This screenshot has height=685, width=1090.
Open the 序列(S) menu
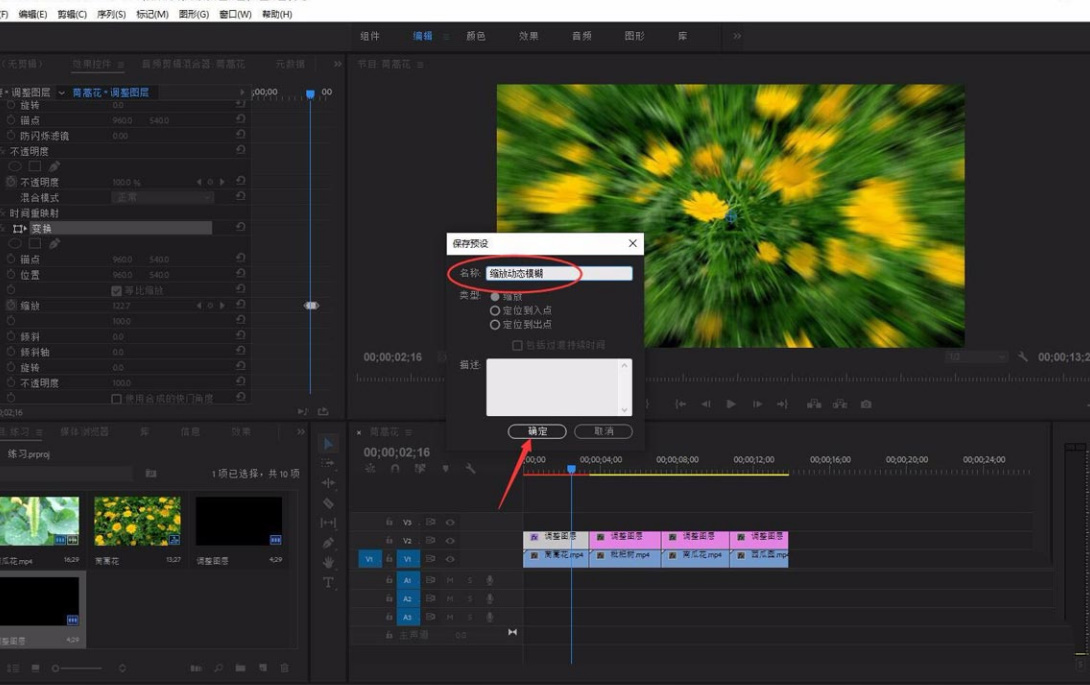(x=111, y=14)
